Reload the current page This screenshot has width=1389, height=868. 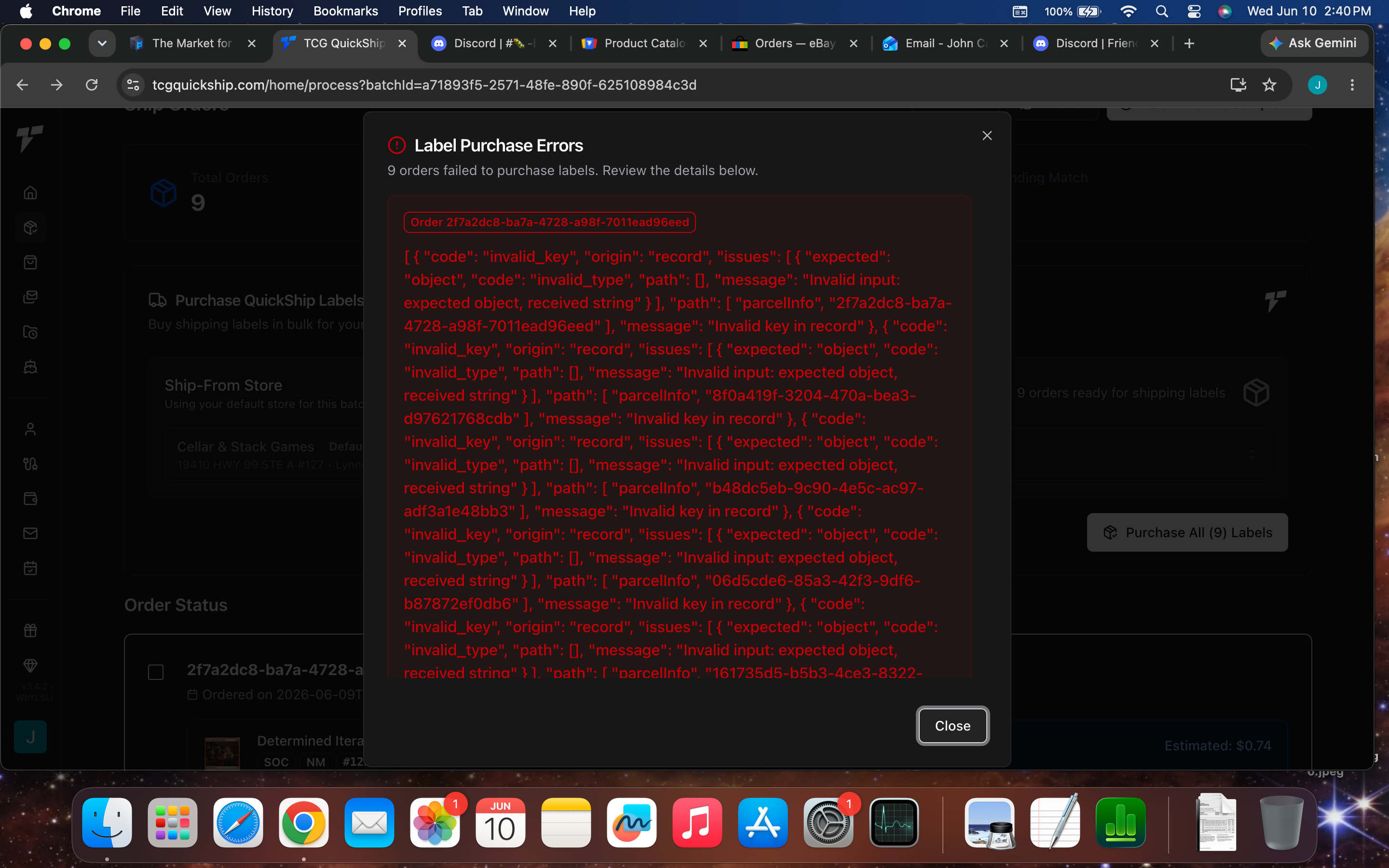click(91, 85)
